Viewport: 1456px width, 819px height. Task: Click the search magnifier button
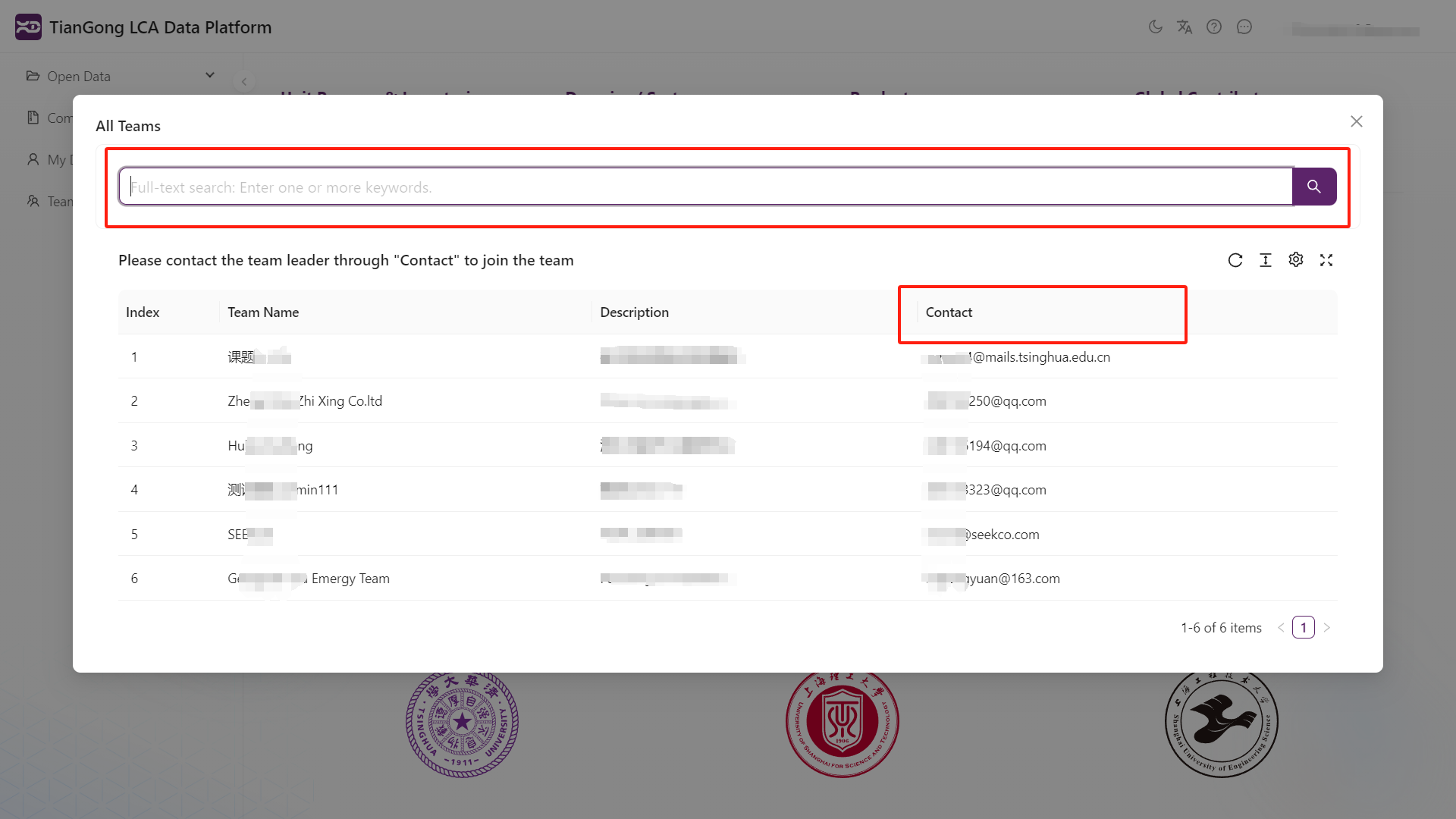(1314, 187)
